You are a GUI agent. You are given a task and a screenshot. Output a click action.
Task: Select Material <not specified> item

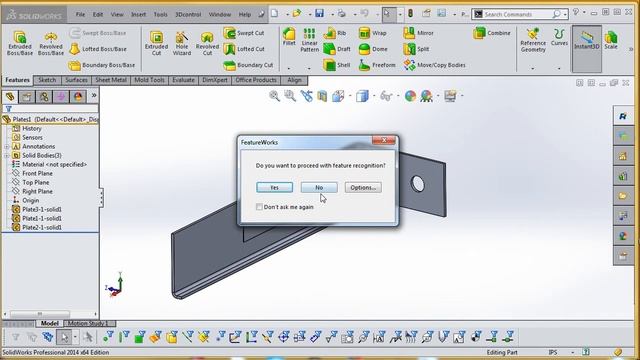(x=49, y=164)
